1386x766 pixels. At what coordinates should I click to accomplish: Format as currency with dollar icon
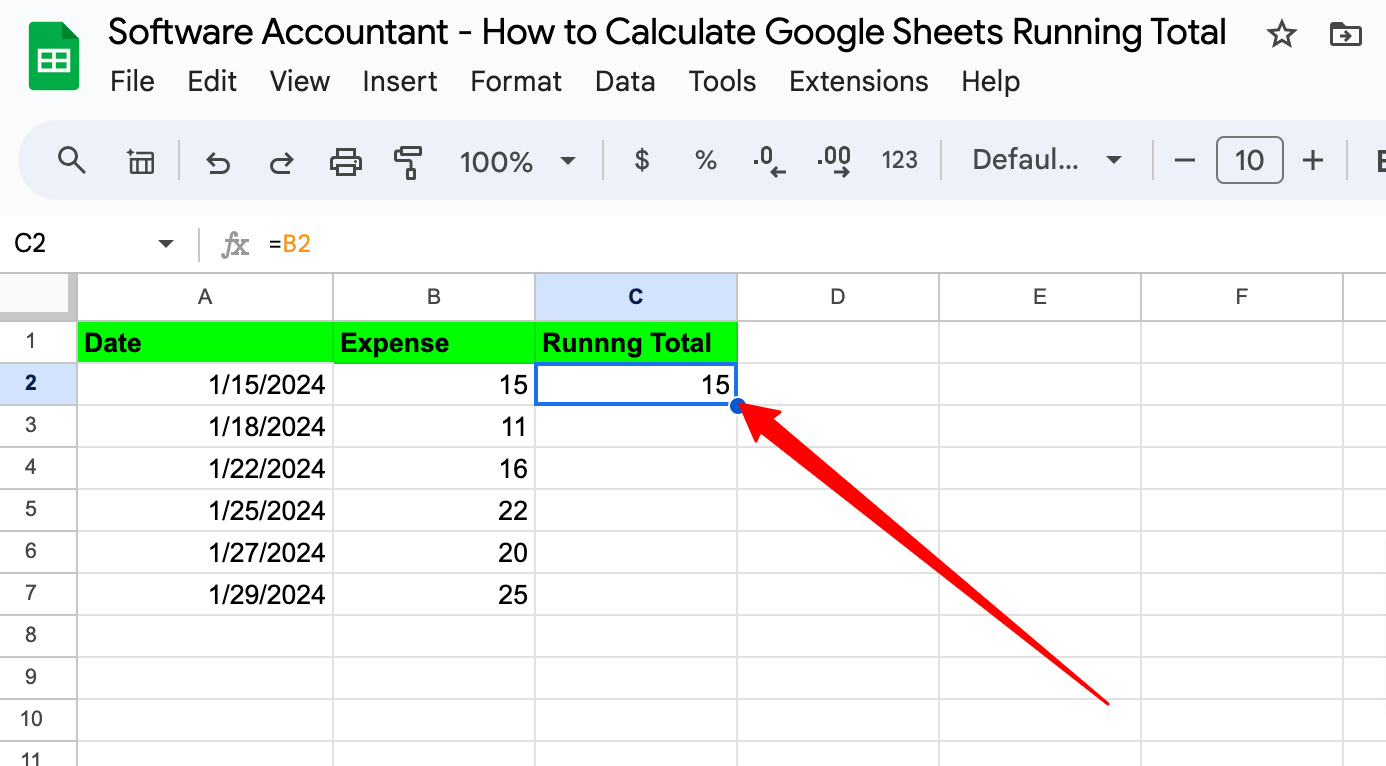pyautogui.click(x=642, y=160)
